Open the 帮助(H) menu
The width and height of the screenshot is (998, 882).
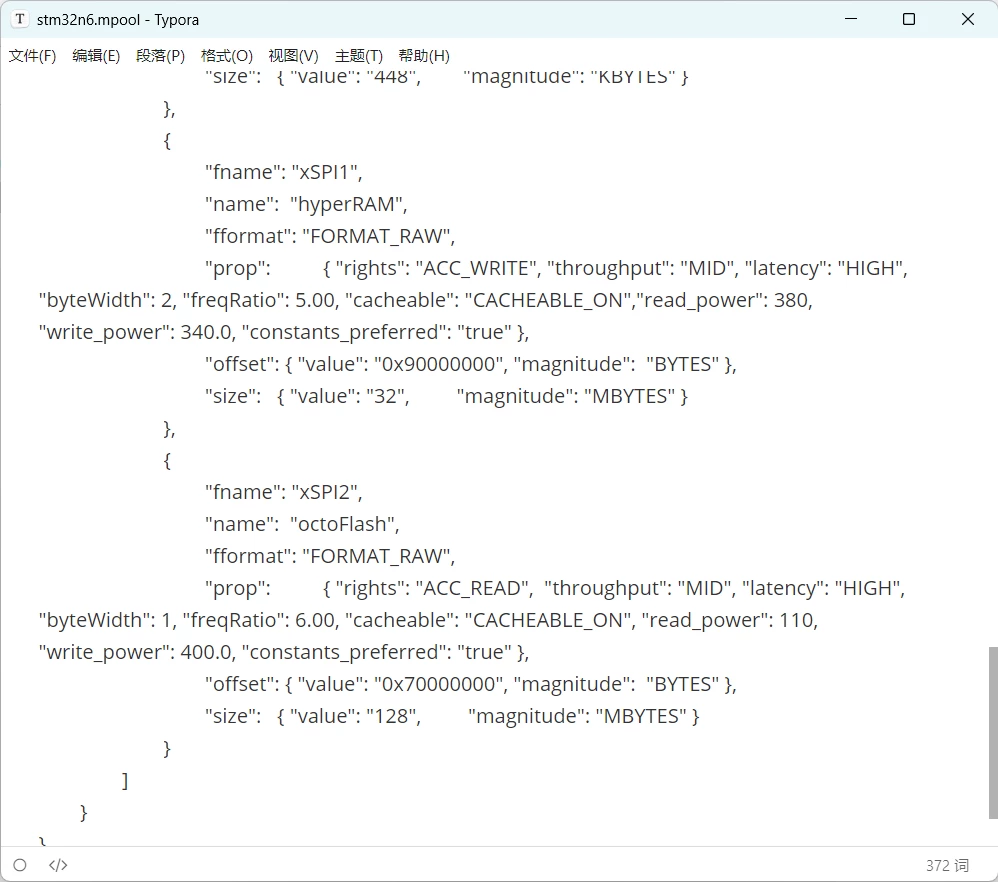[x=424, y=56]
